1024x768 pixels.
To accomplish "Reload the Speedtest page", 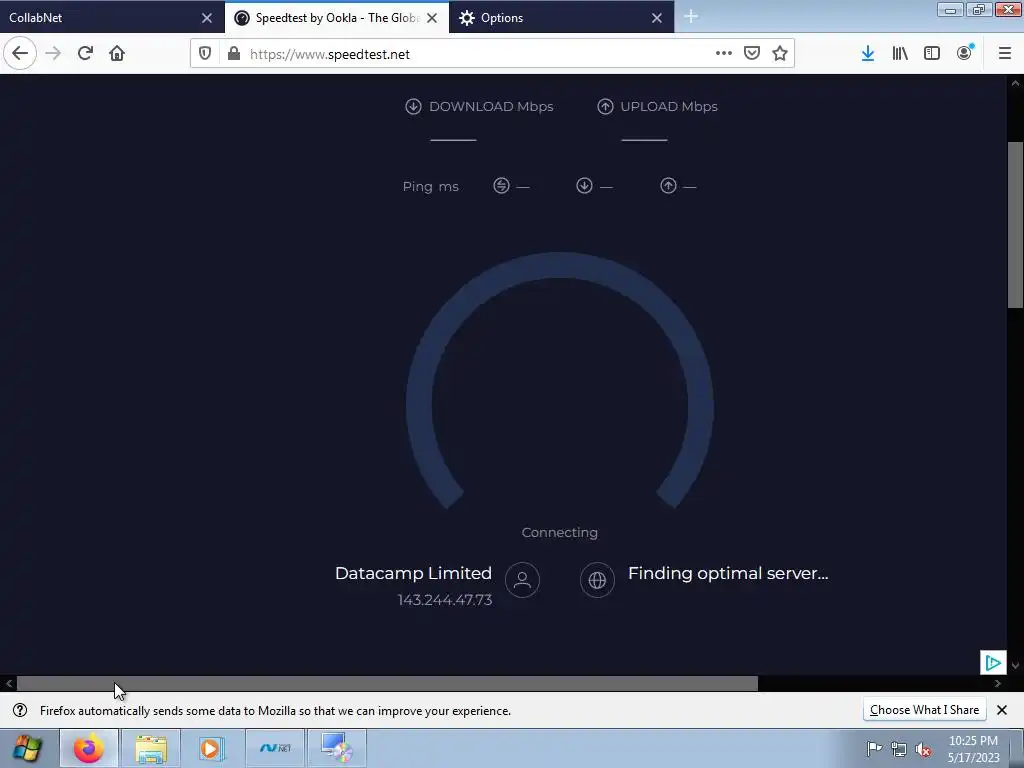I will pos(86,54).
